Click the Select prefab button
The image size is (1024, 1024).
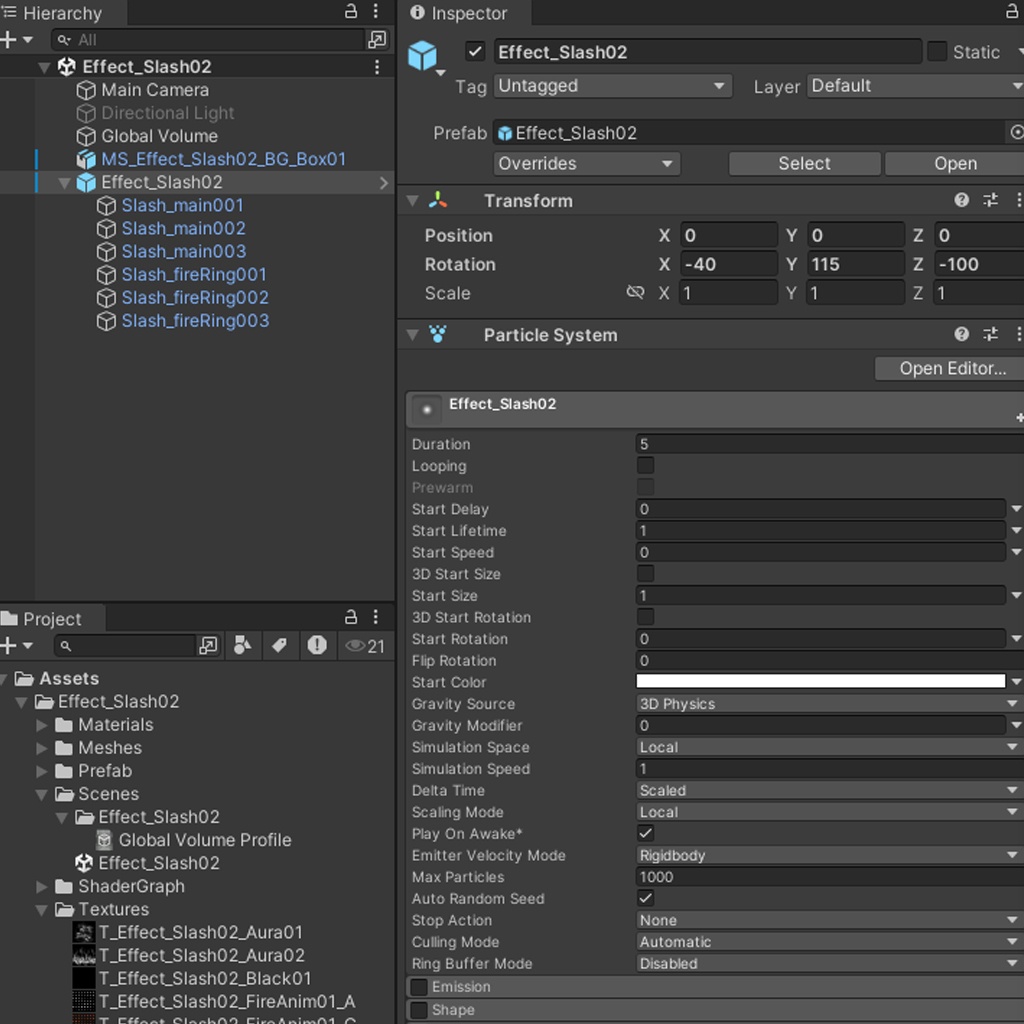click(x=804, y=163)
